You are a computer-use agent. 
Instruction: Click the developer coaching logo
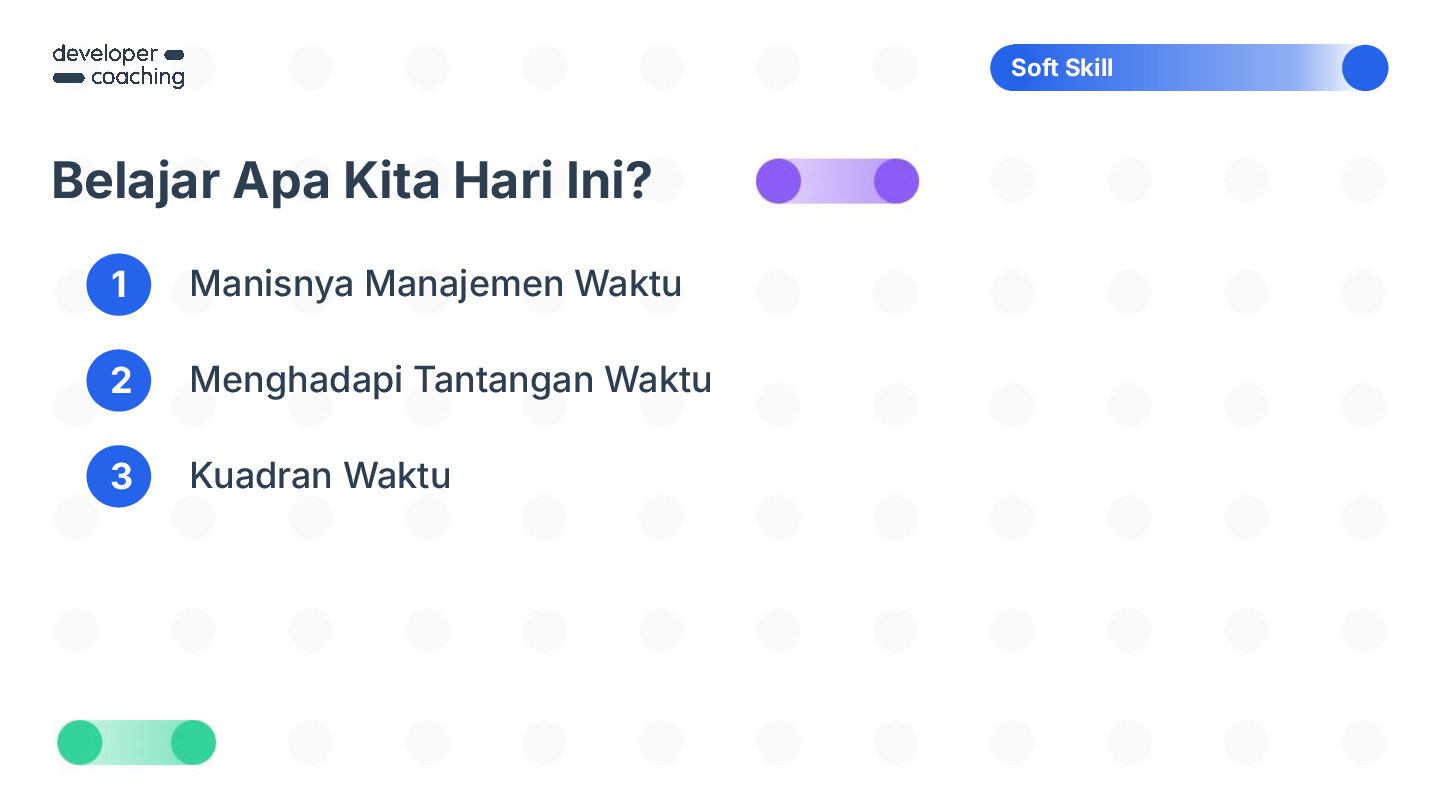119,66
